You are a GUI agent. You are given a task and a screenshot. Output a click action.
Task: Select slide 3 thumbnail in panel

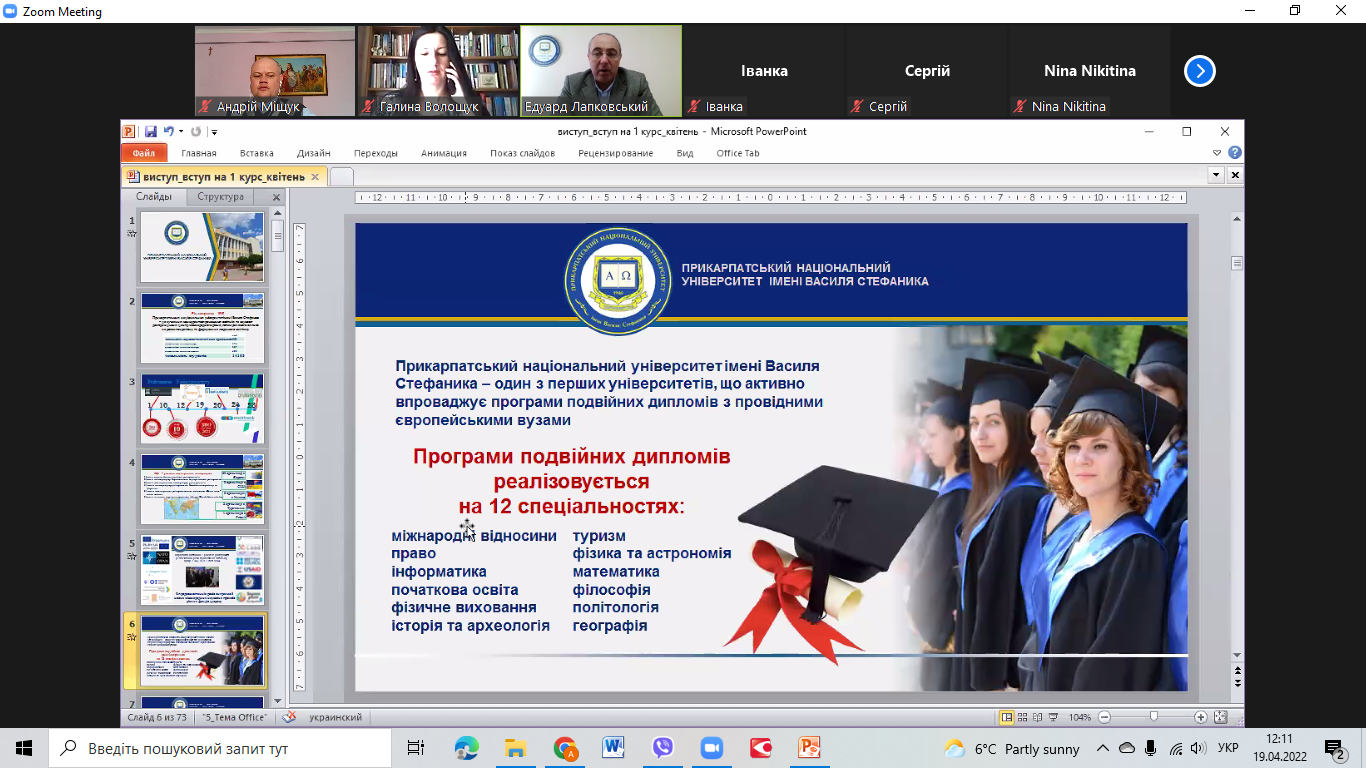(x=202, y=409)
